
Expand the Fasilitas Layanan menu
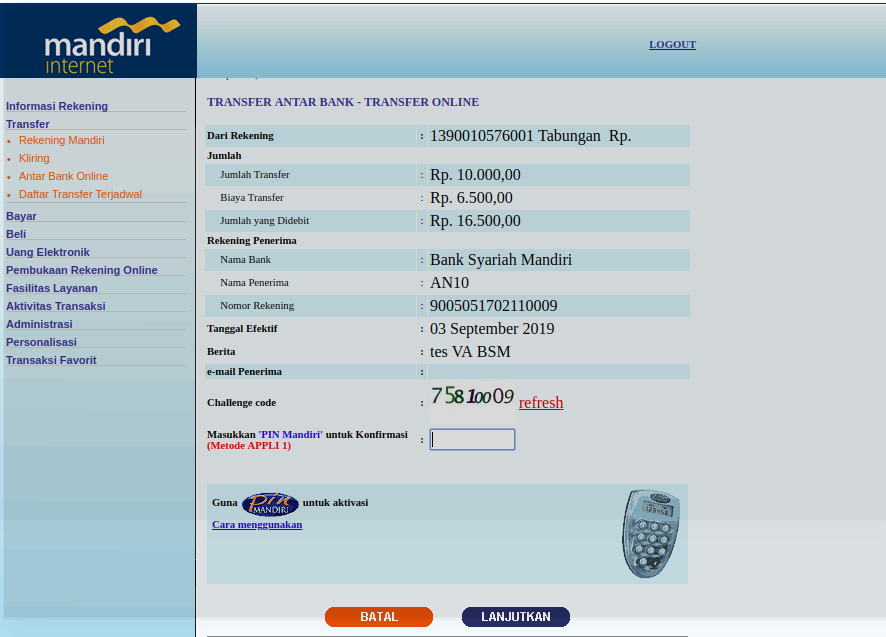coord(52,288)
